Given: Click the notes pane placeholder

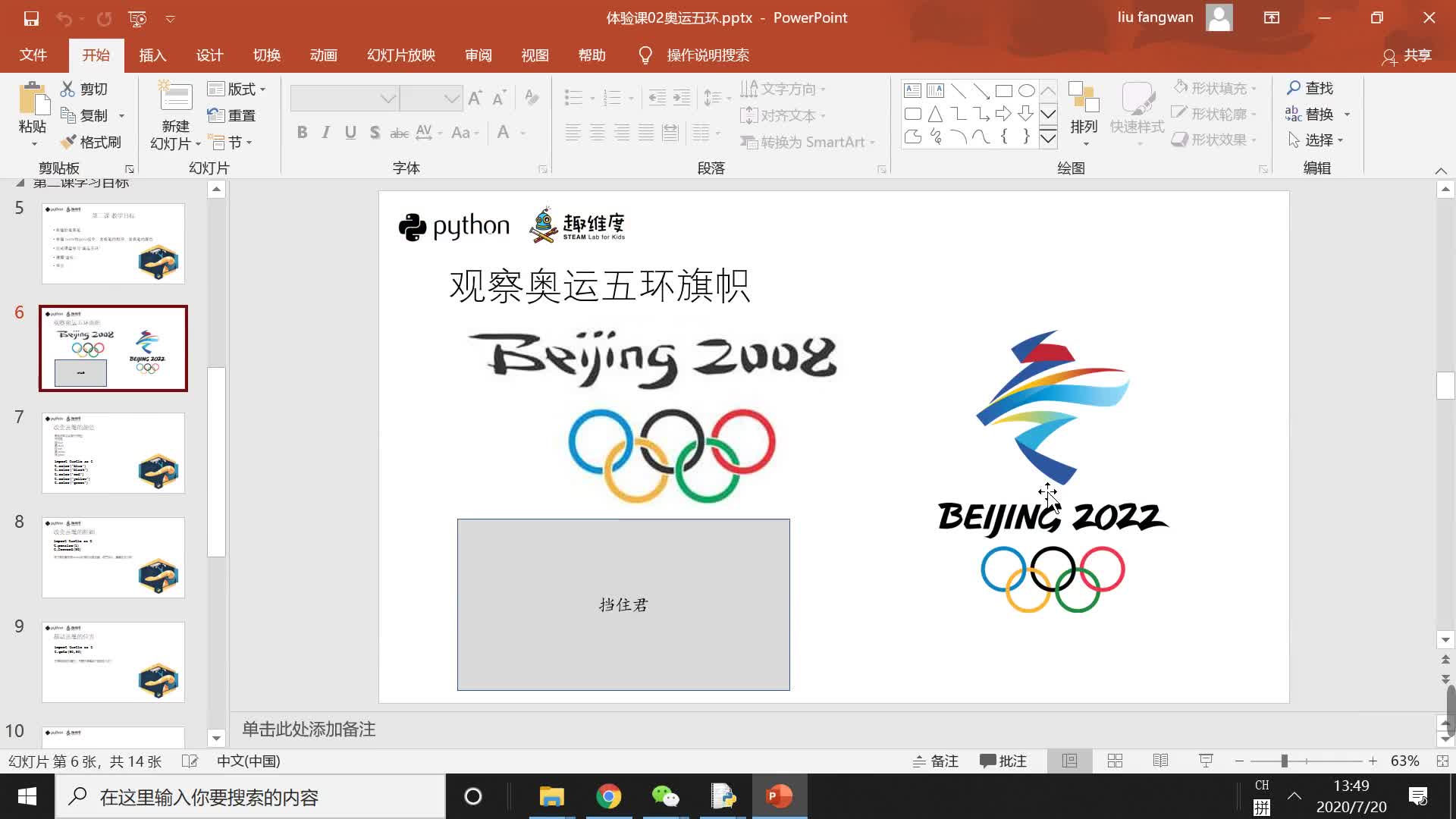Looking at the screenshot, I should [309, 730].
